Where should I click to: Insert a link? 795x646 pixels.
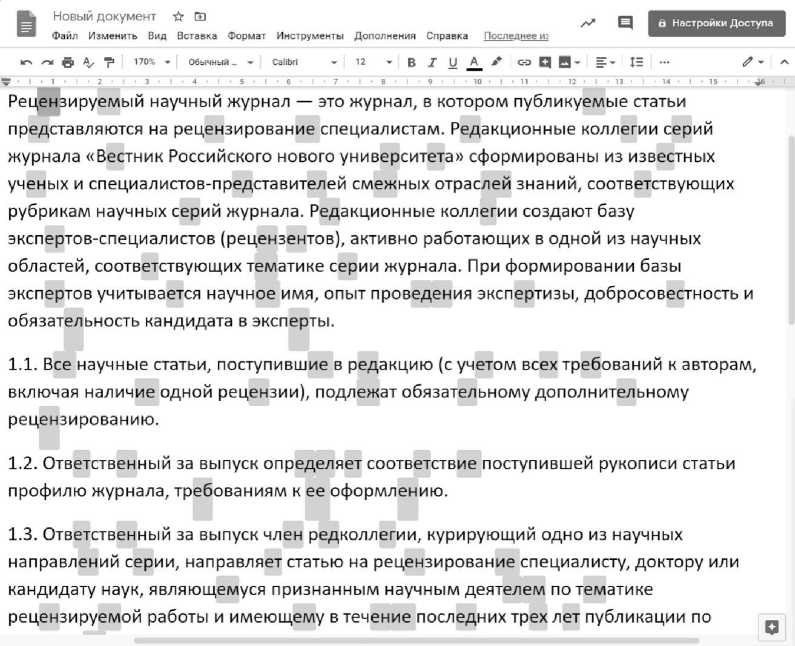pyautogui.click(x=524, y=62)
